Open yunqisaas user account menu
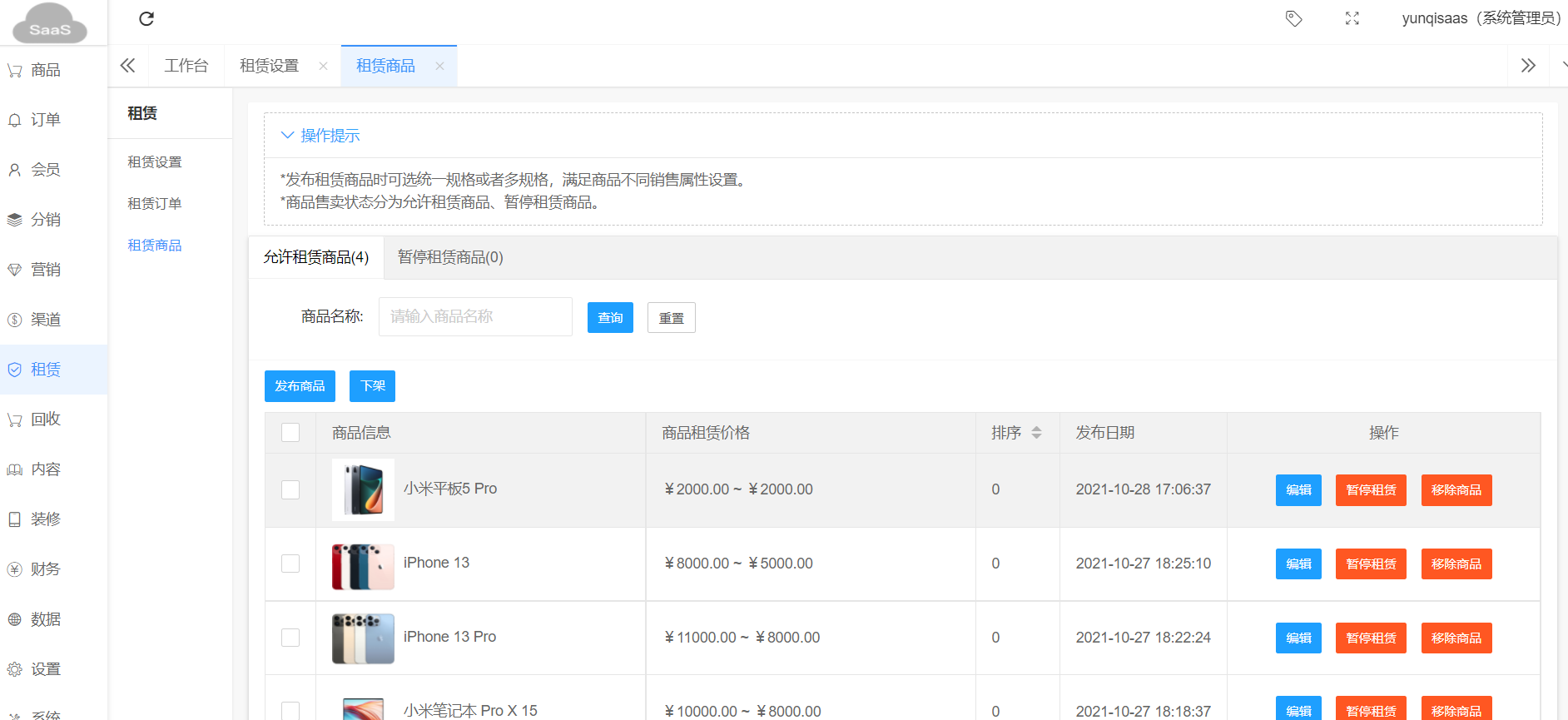The height and width of the screenshot is (720, 1568). tap(1481, 18)
